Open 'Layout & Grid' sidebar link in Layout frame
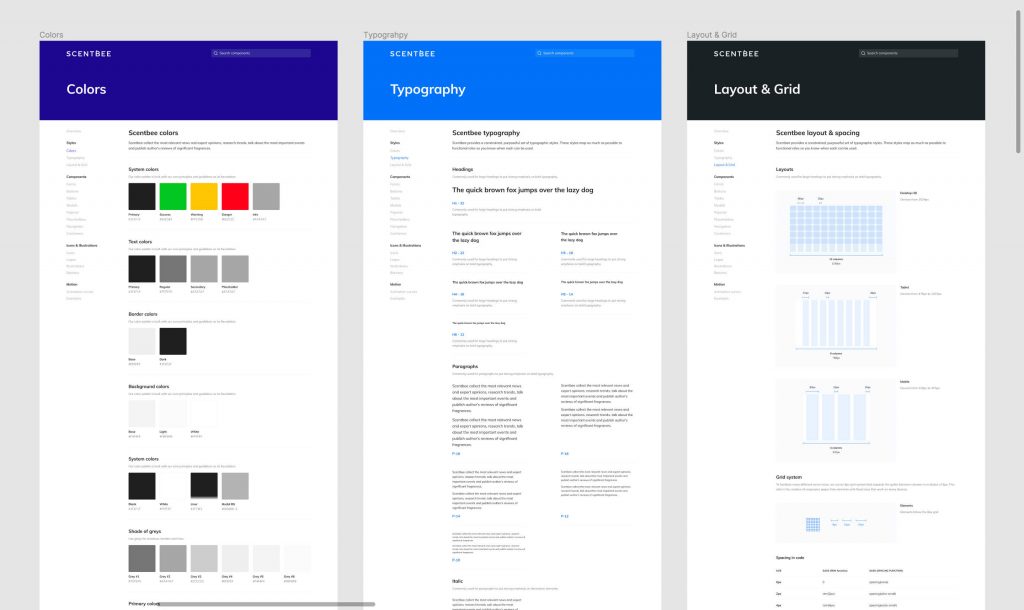The image size is (1024, 610). click(724, 165)
